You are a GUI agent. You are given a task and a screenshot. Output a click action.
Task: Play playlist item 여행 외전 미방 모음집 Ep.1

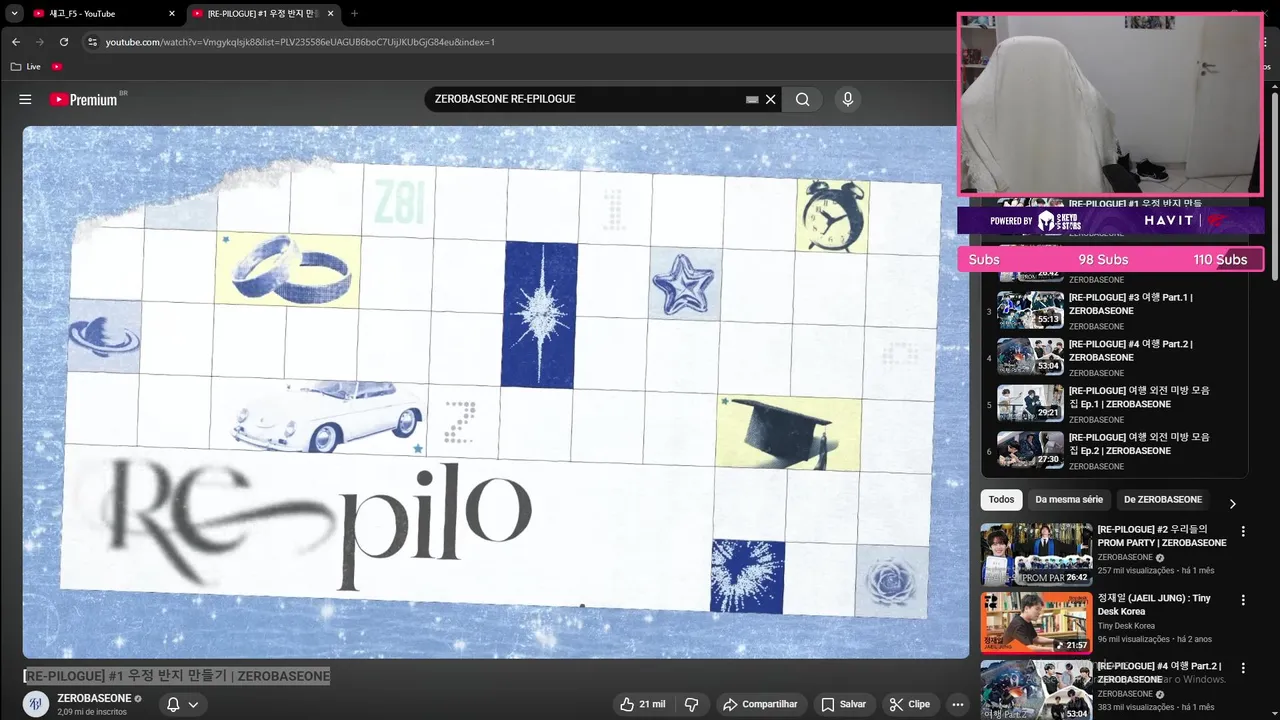click(1115, 404)
